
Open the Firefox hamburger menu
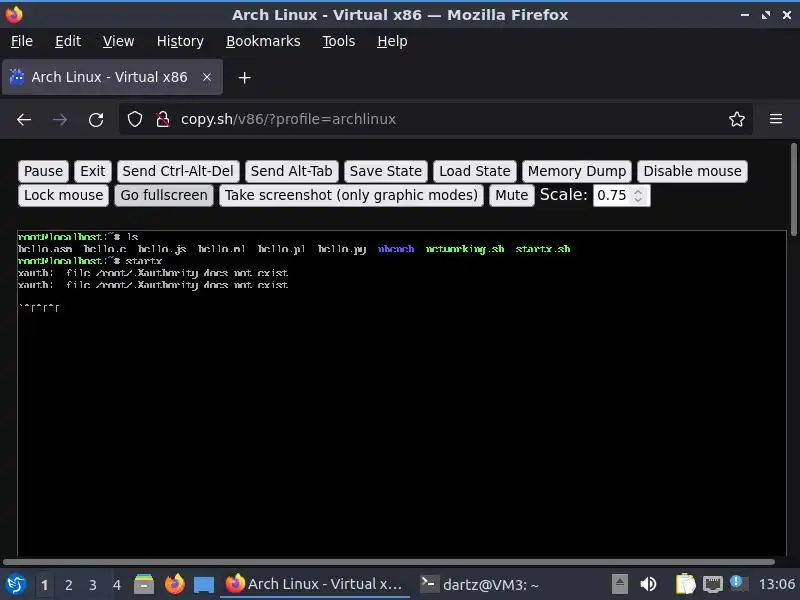coord(776,119)
